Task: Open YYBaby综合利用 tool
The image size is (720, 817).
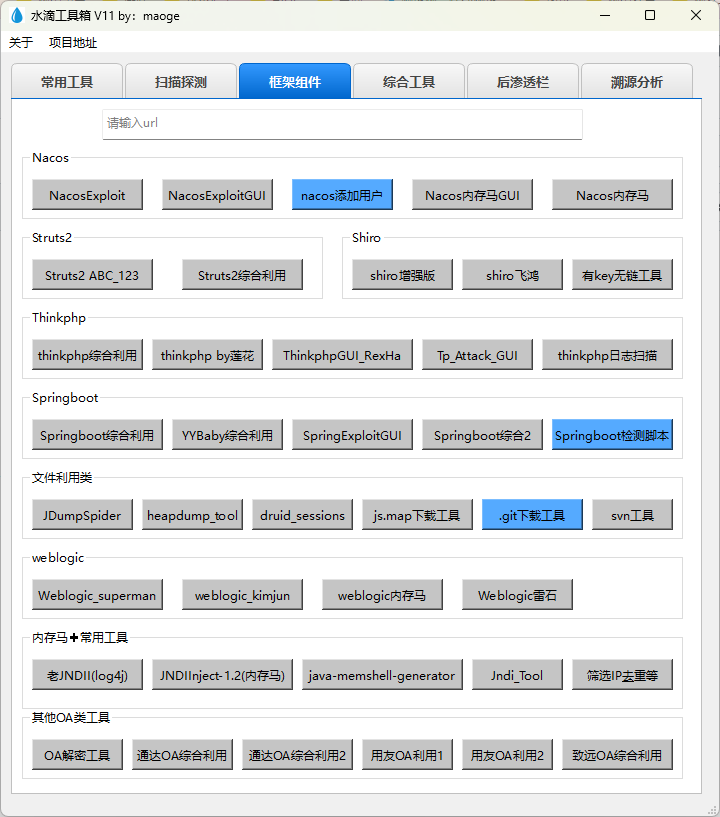Action: 227,435
